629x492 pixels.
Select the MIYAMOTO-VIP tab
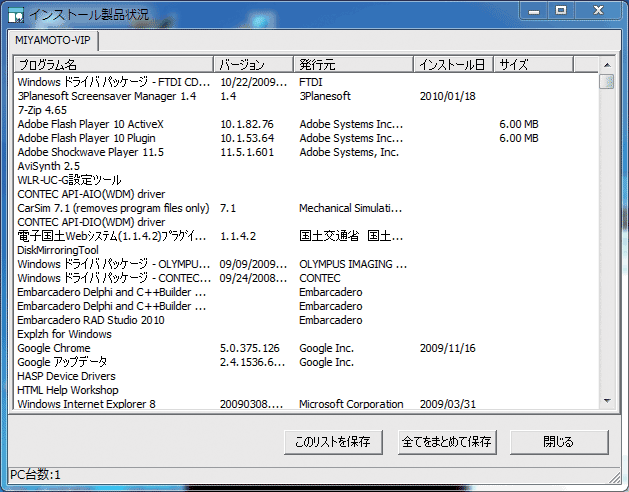53,41
